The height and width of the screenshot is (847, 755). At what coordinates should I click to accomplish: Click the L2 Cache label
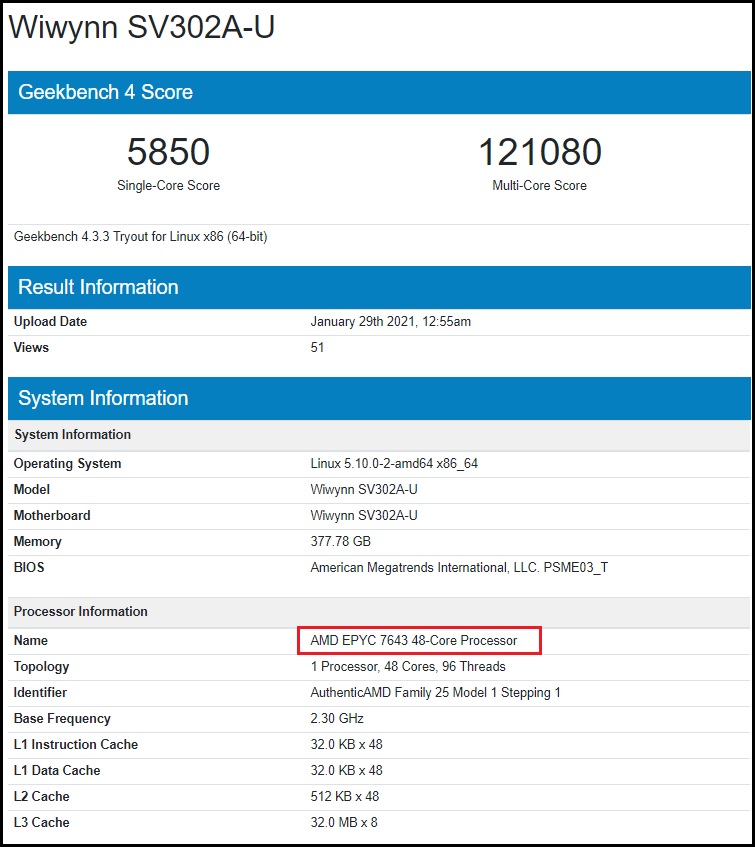42,796
